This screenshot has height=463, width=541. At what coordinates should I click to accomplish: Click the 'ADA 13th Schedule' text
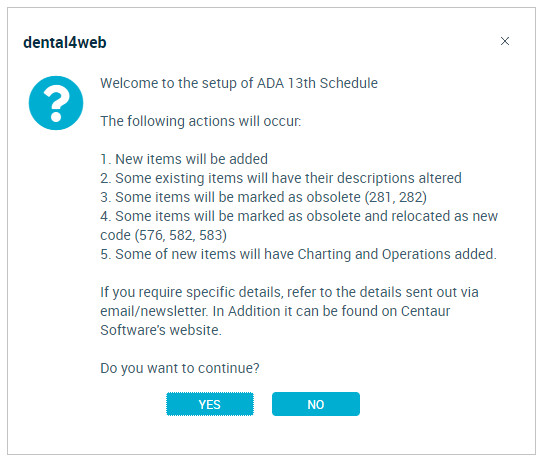(x=317, y=83)
